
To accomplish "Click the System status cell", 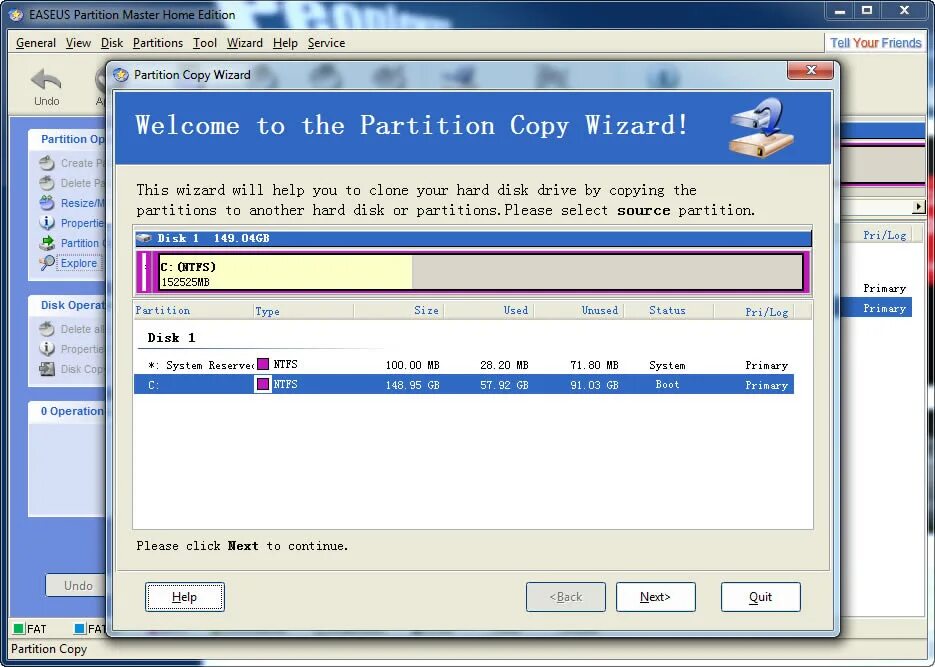I will [667, 365].
